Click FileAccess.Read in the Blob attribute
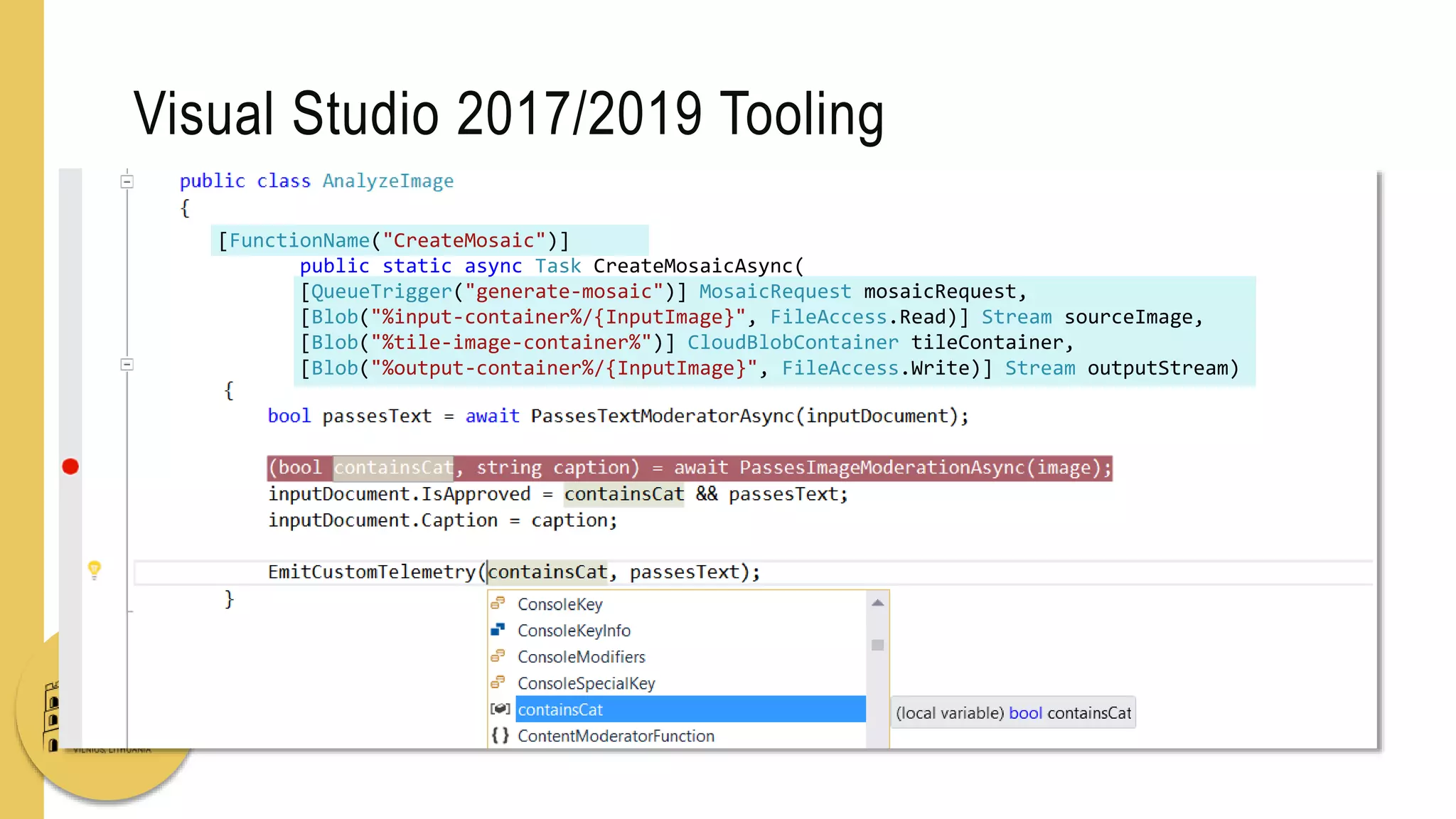The height and width of the screenshot is (819, 1456). (858, 317)
